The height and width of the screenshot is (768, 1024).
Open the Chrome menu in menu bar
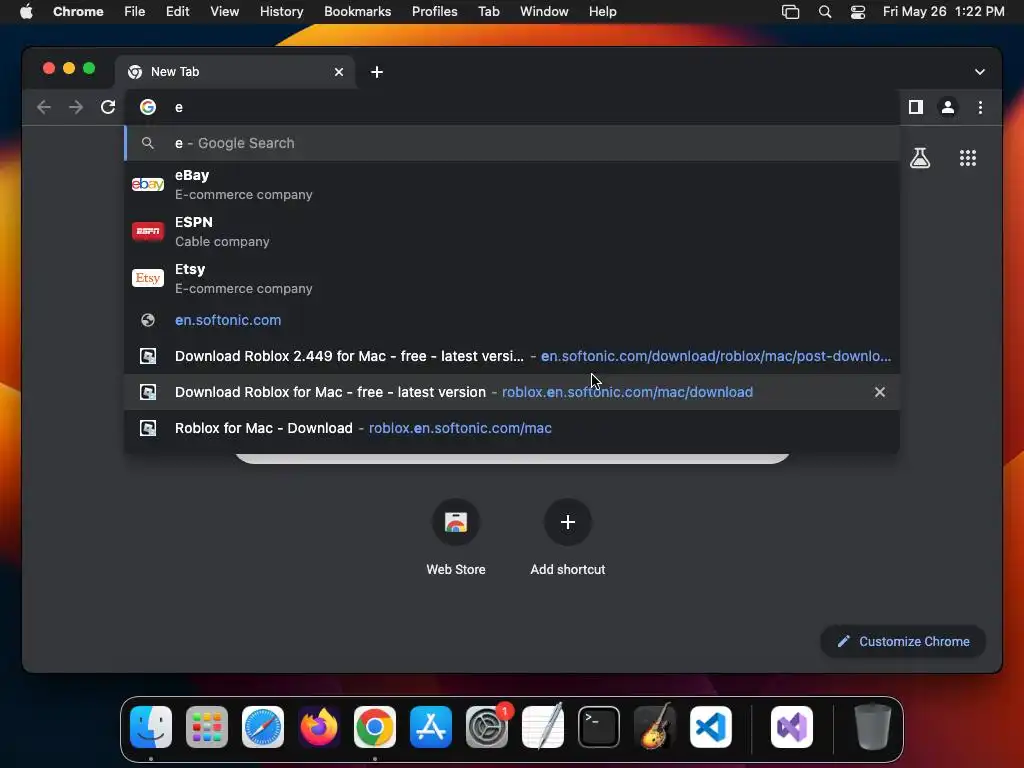pos(78,12)
